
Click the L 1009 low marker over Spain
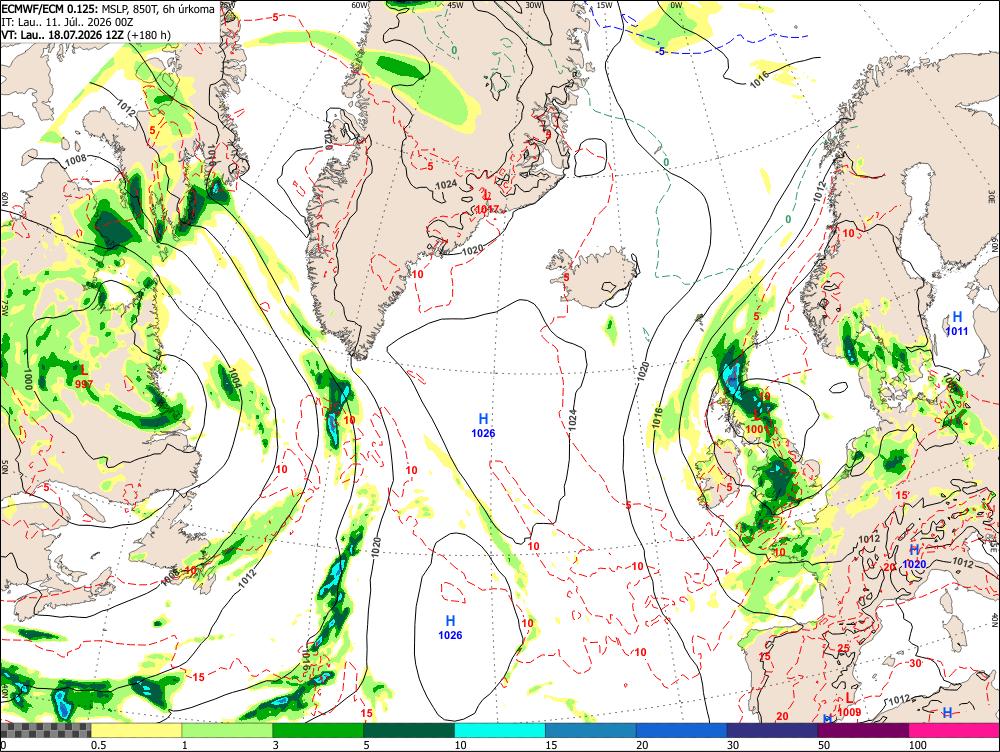pos(849,705)
